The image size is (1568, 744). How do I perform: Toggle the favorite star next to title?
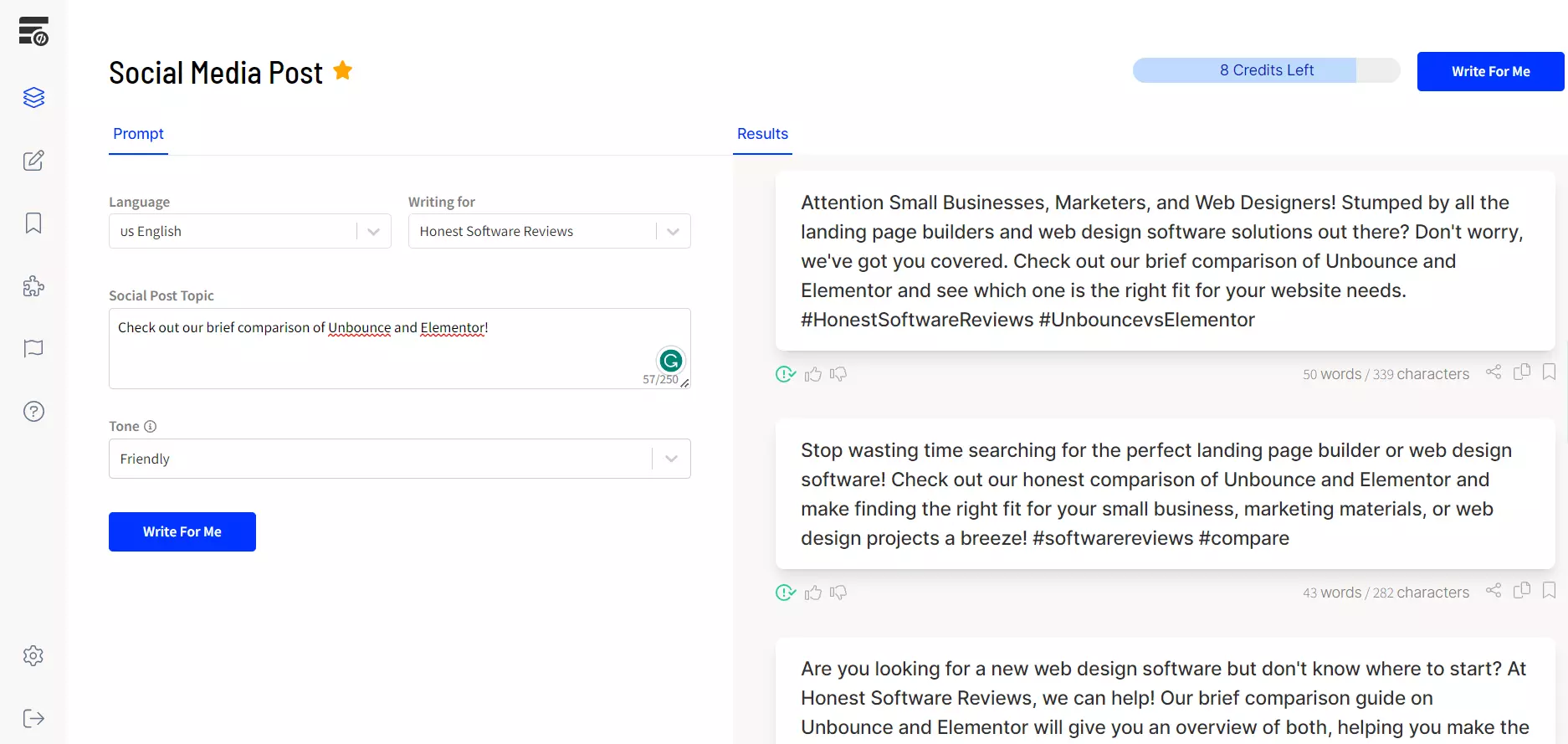(x=343, y=71)
